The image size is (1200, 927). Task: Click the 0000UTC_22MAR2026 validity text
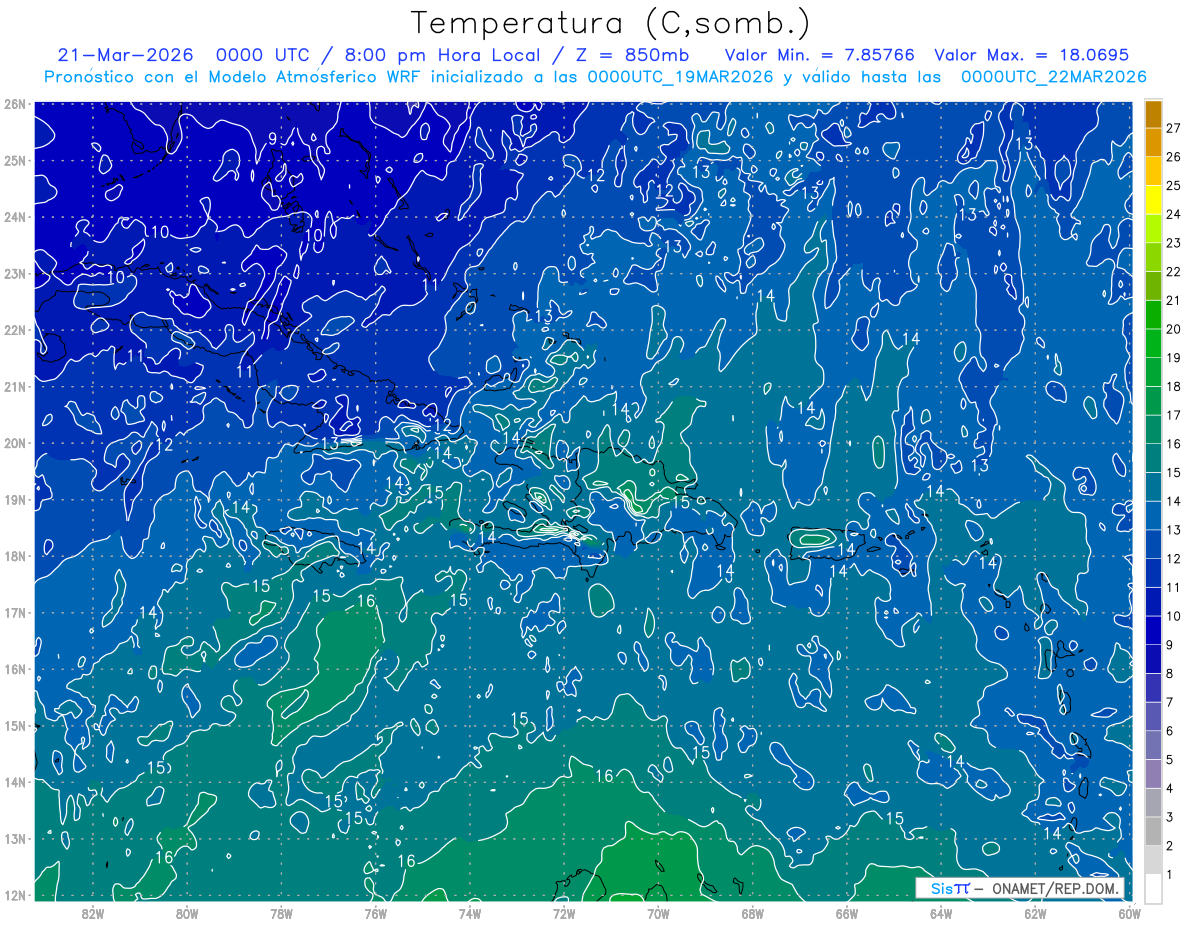click(1053, 77)
